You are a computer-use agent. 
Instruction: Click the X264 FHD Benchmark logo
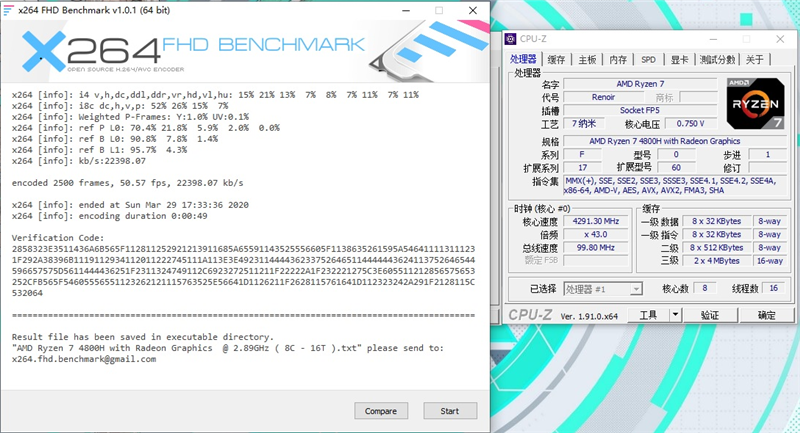coord(194,51)
